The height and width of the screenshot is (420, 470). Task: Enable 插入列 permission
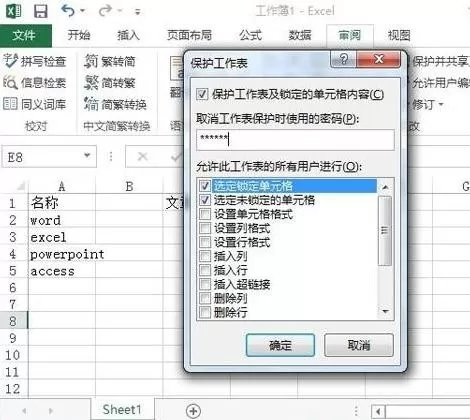coord(205,256)
